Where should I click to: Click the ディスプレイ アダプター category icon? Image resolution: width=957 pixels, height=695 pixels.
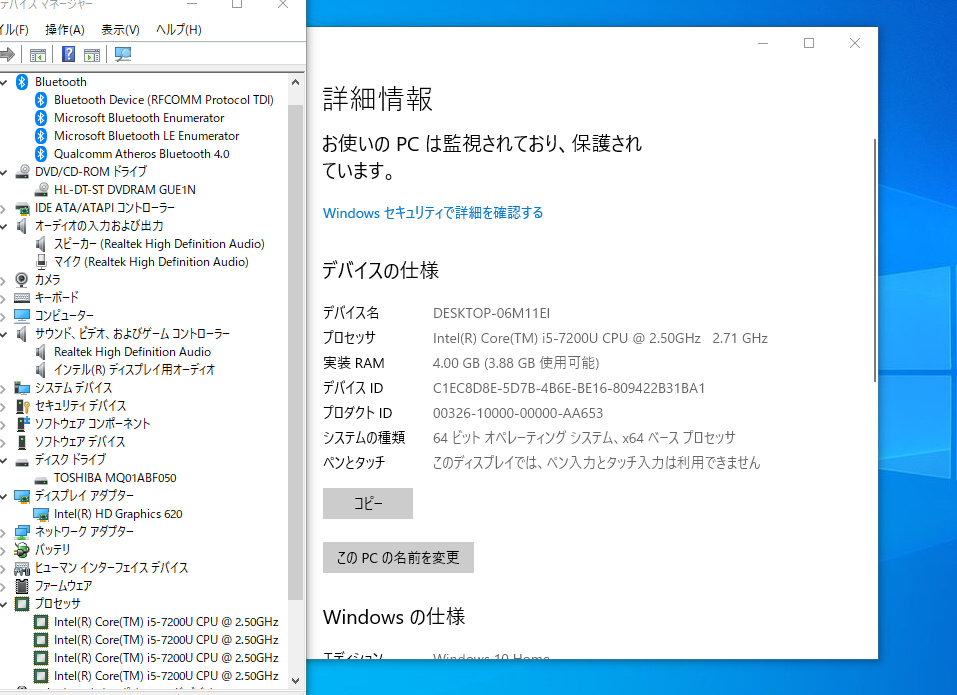(x=22, y=495)
